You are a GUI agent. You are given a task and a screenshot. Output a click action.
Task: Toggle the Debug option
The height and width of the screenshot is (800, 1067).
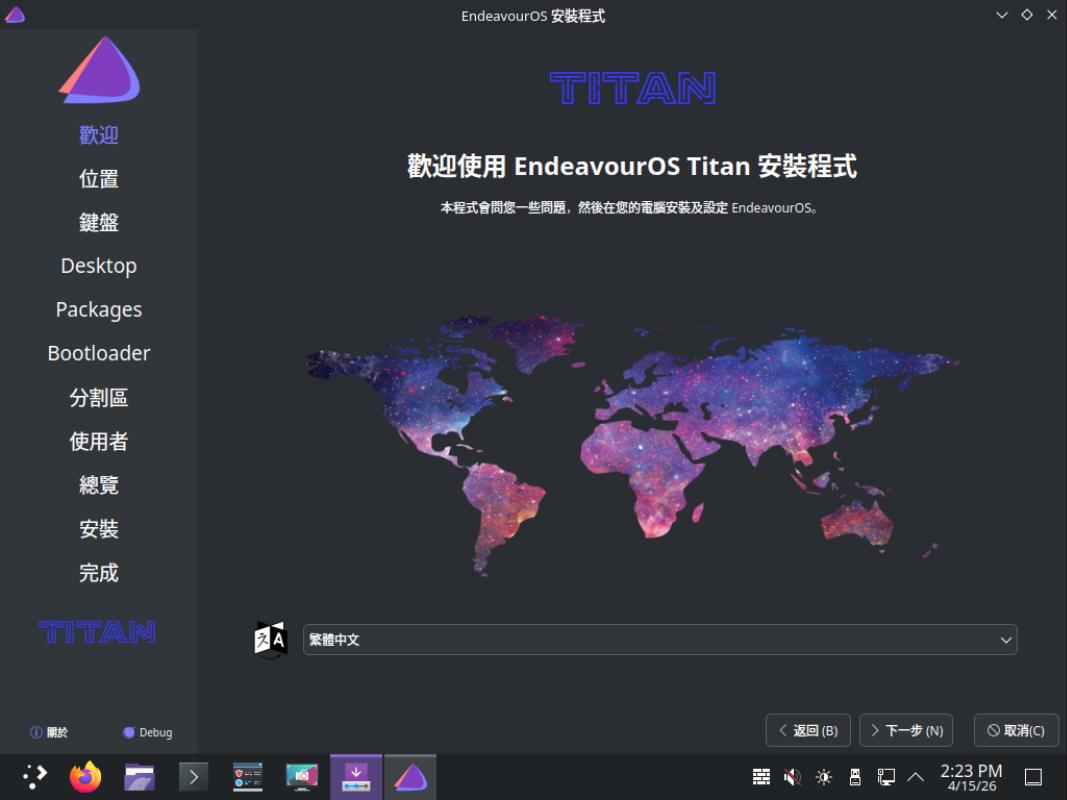[147, 732]
